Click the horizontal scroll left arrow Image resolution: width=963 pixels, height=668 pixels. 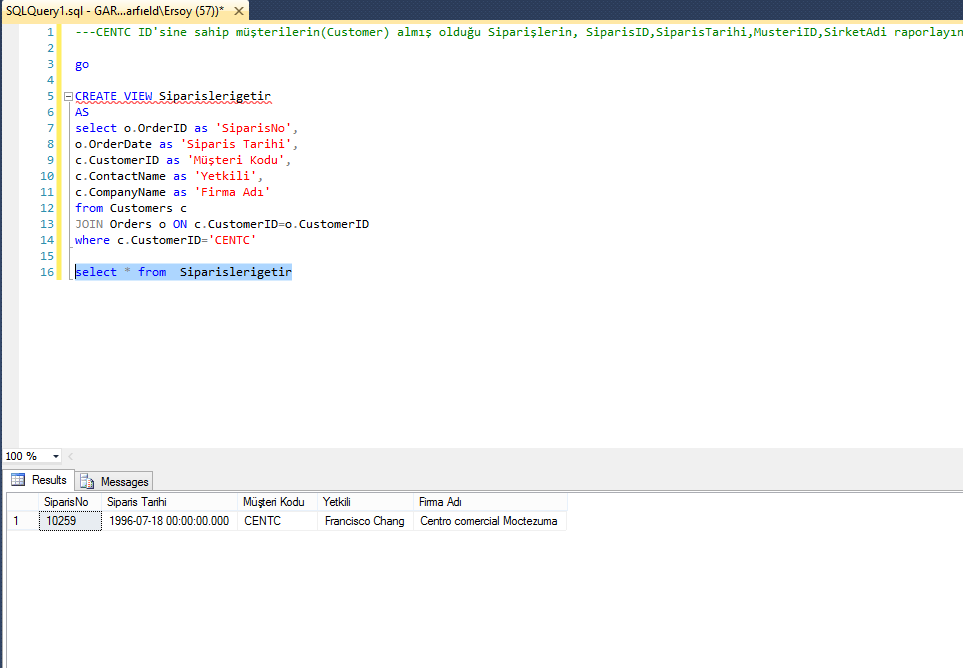point(71,456)
